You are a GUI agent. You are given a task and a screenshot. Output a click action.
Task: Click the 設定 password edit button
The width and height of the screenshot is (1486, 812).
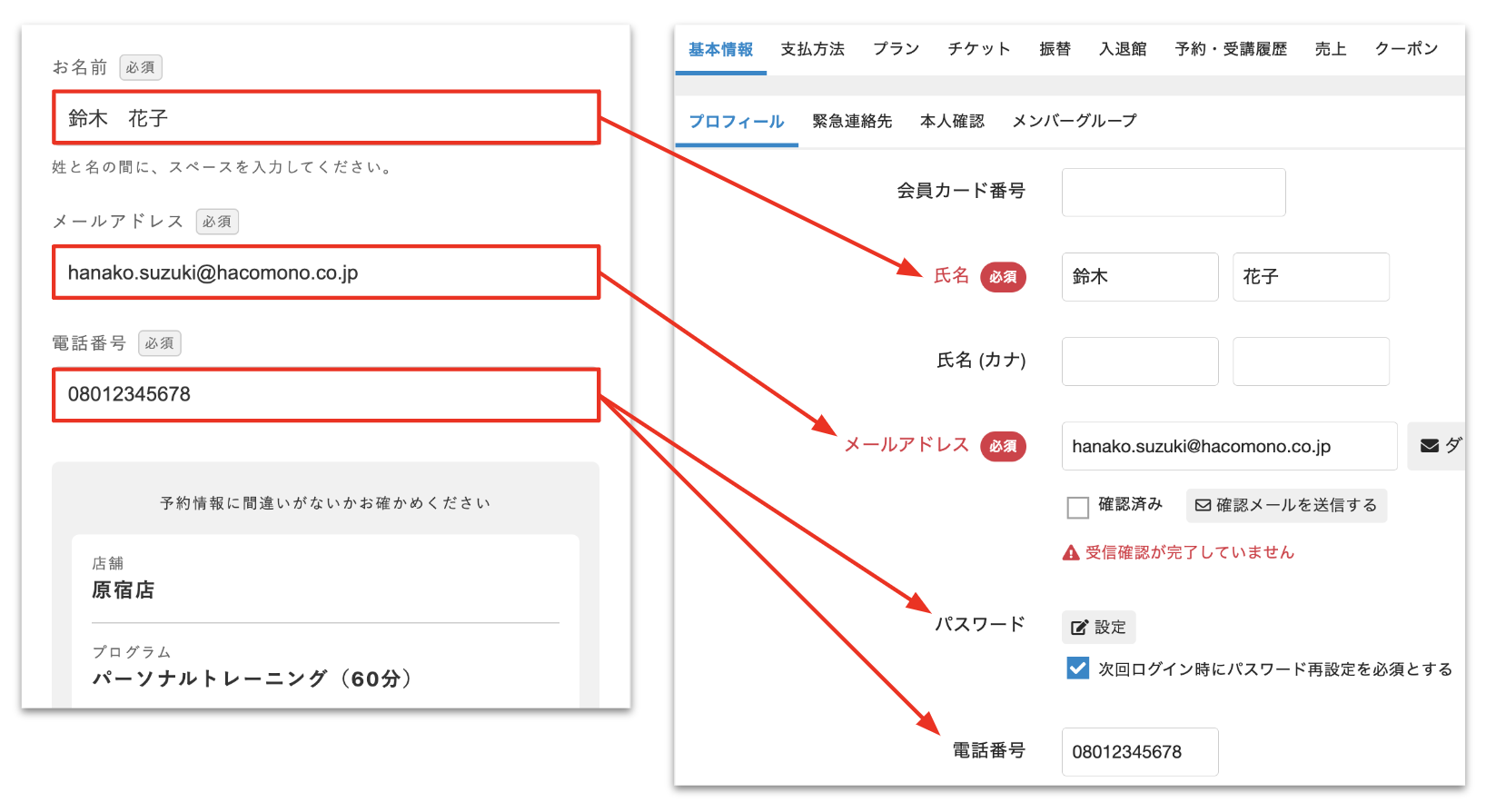(x=1098, y=627)
